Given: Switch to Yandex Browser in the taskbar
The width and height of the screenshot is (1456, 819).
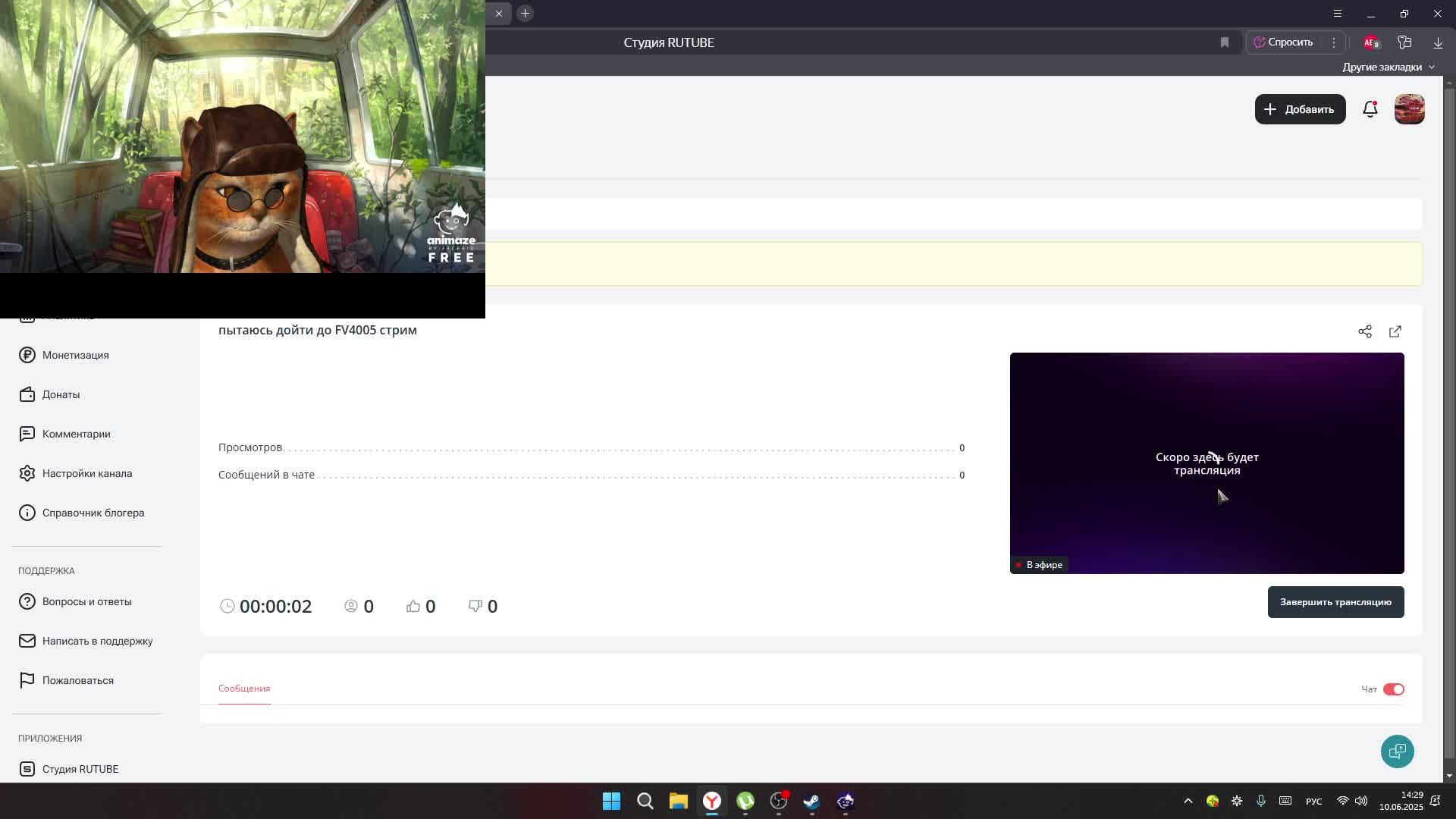Looking at the screenshot, I should pos(711,801).
